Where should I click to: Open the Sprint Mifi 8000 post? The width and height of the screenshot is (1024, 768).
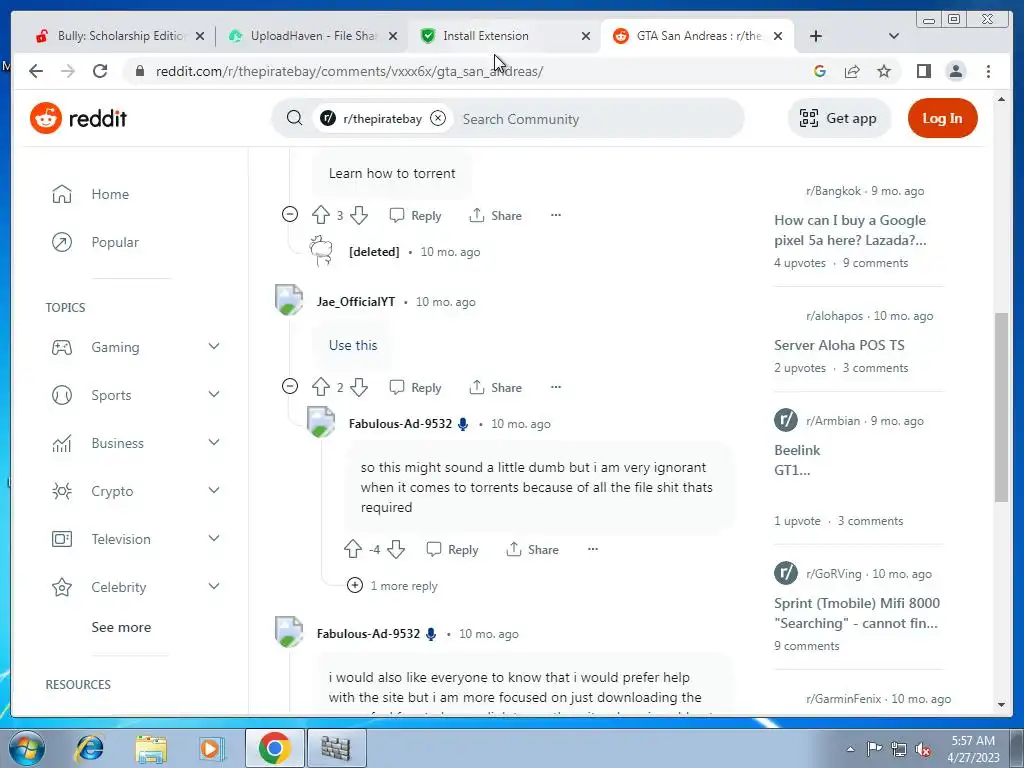[856, 613]
